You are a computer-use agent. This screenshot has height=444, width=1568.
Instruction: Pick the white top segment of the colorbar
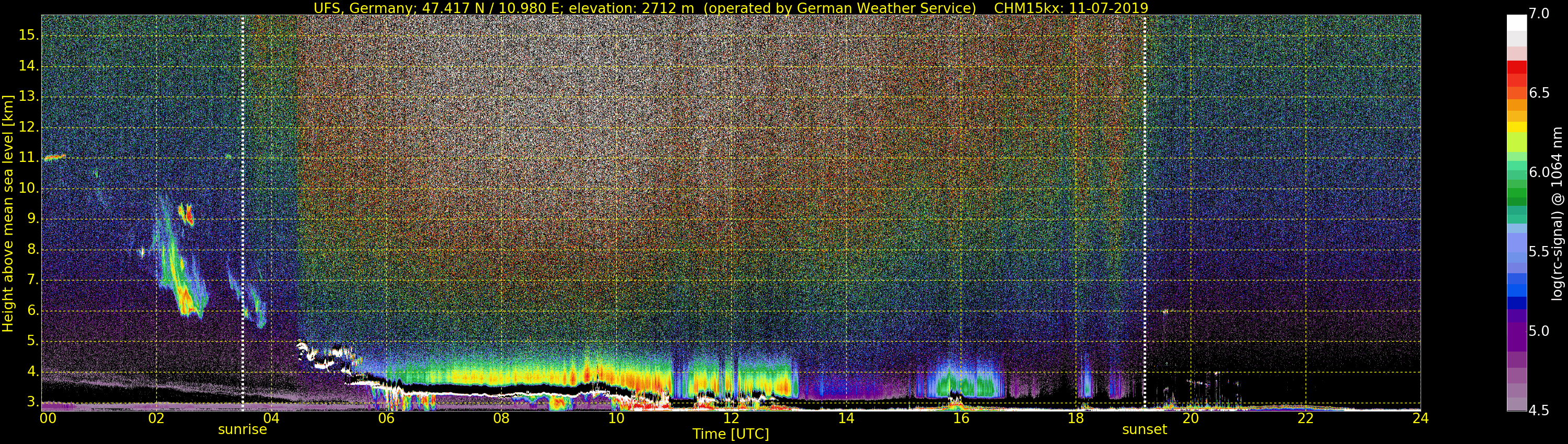[x=1516, y=22]
